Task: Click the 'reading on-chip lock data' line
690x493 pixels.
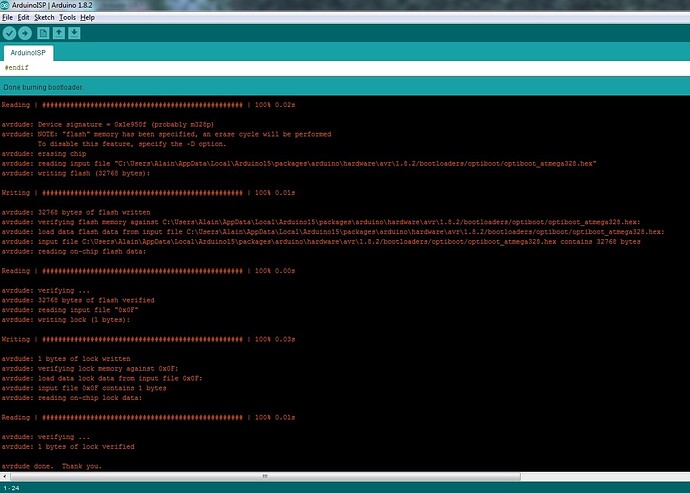Action: tap(72, 398)
